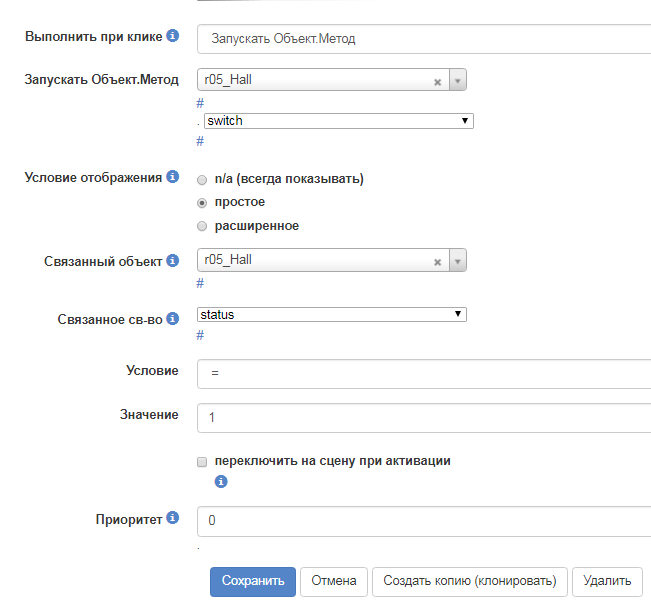Clear r05_Hall in Связанный объект selector
The image size is (651, 608).
(437, 262)
